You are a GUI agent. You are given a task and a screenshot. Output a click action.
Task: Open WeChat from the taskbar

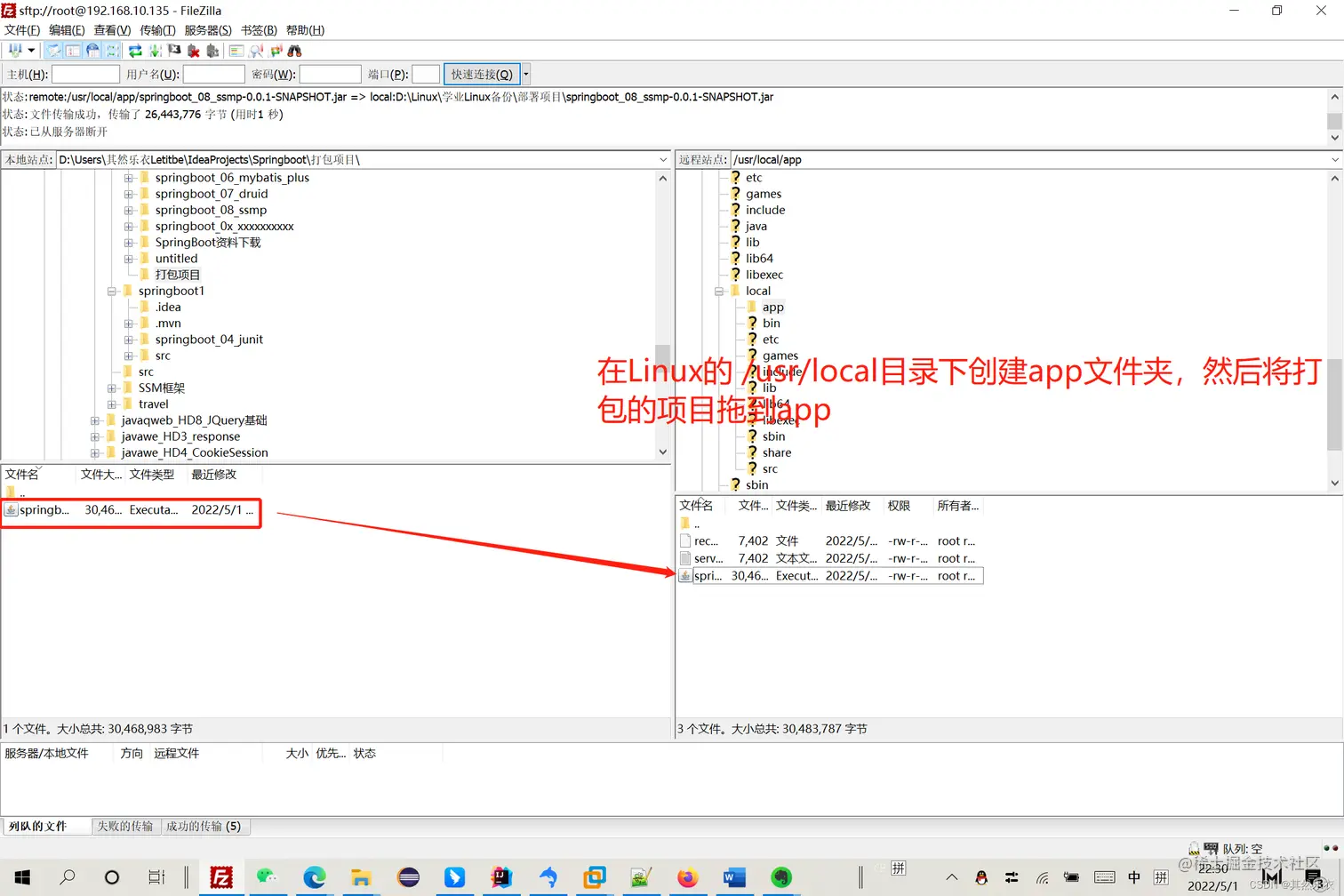pos(268,877)
